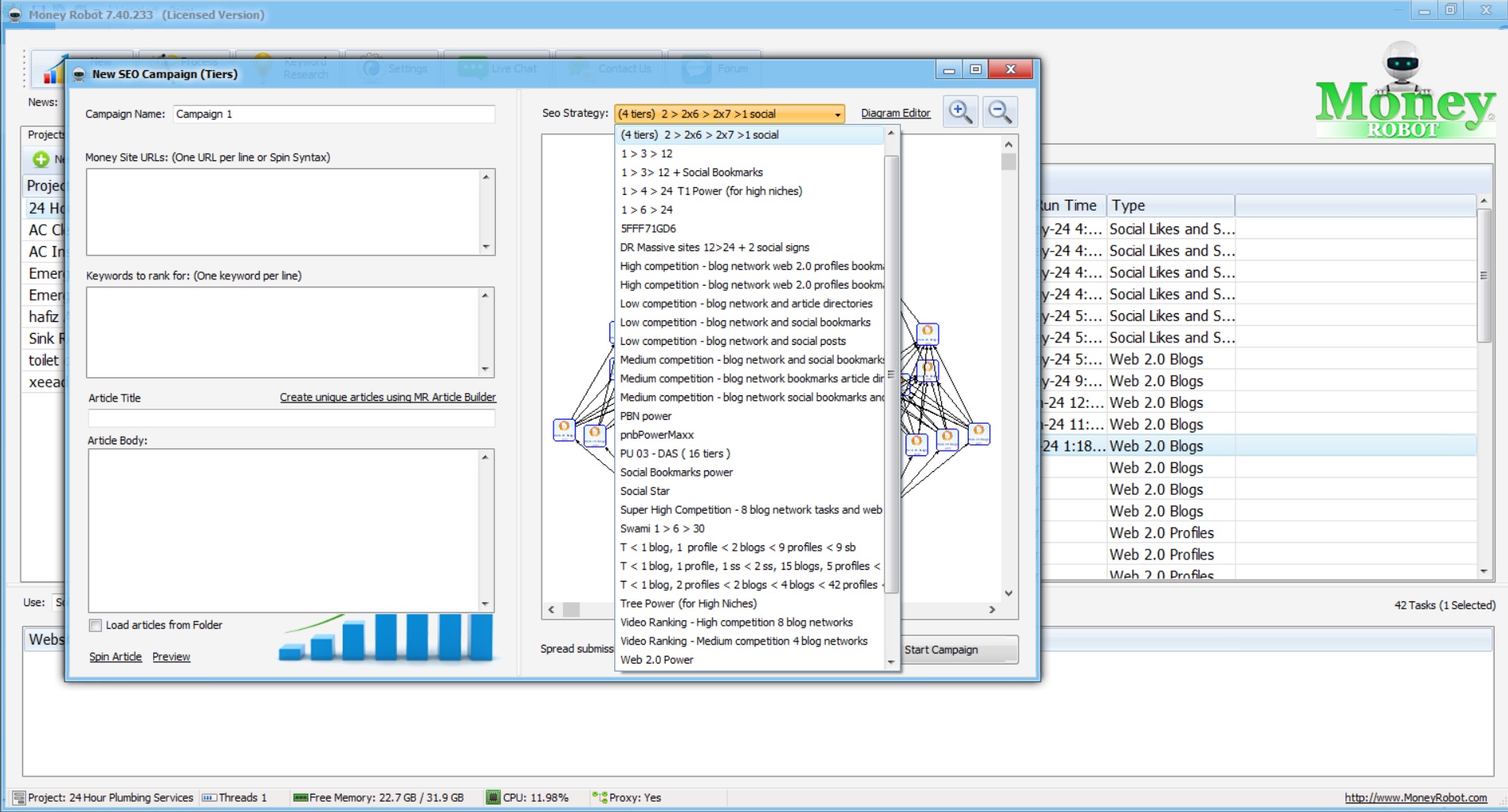The width and height of the screenshot is (1508, 812).
Task: Choose 'pnbPowerMaxx' from the list
Action: (x=749, y=435)
